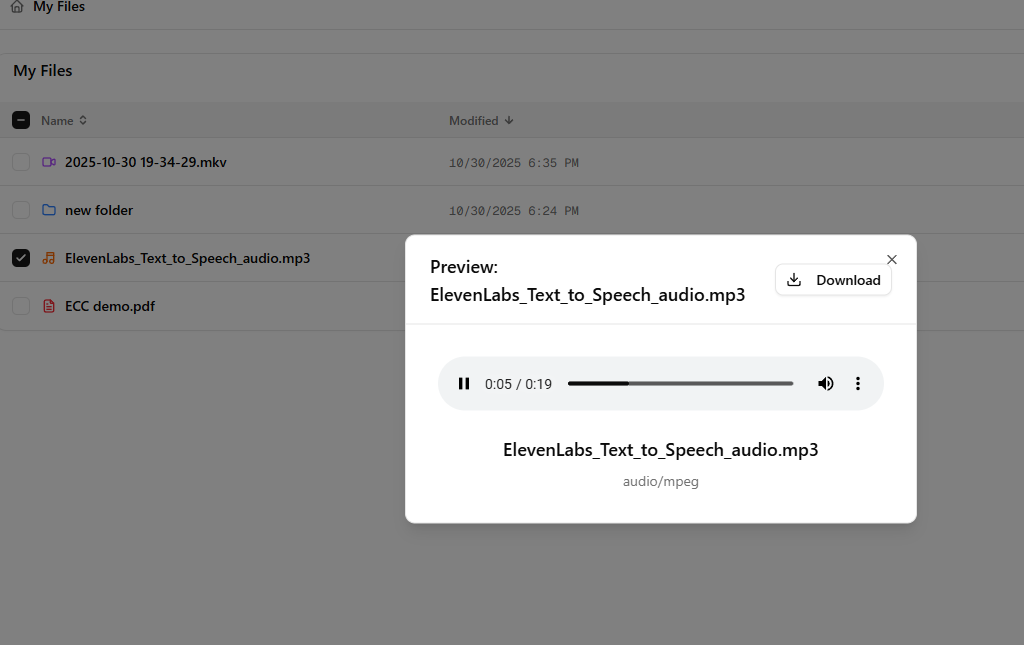This screenshot has height=645, width=1024.
Task: Select the ECC demo.pdf checkbox
Action: coord(21,306)
